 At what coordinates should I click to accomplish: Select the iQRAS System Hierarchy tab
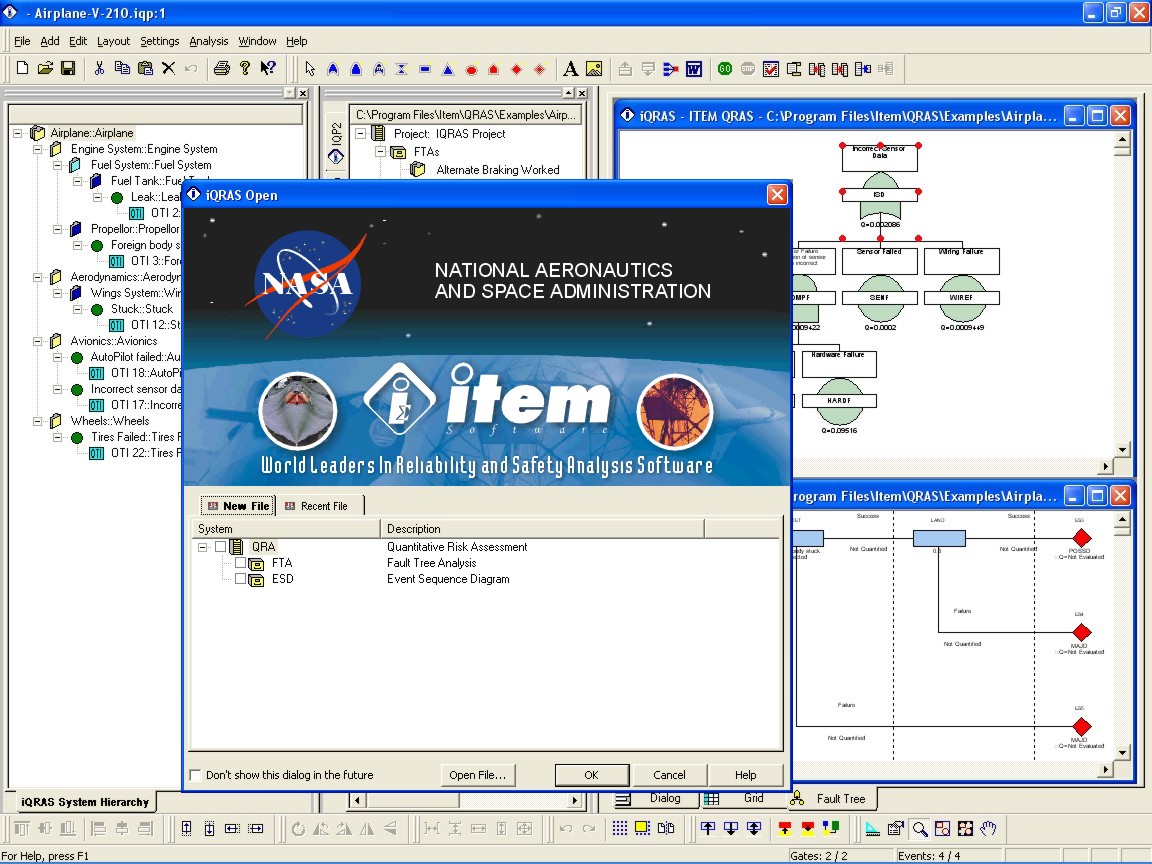84,802
